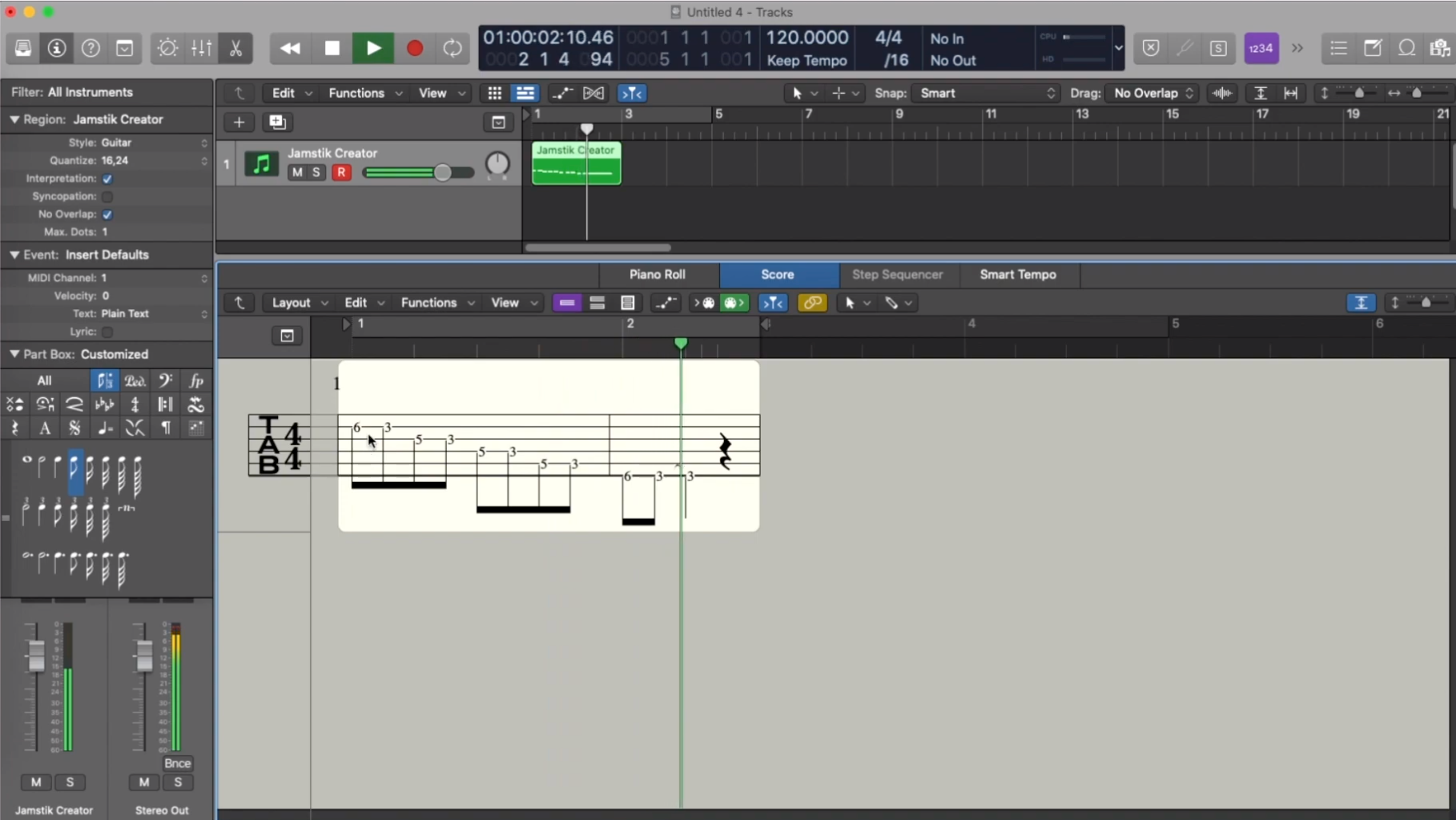Toggle the Cycle mode button
1456x820 pixels.
point(452,48)
